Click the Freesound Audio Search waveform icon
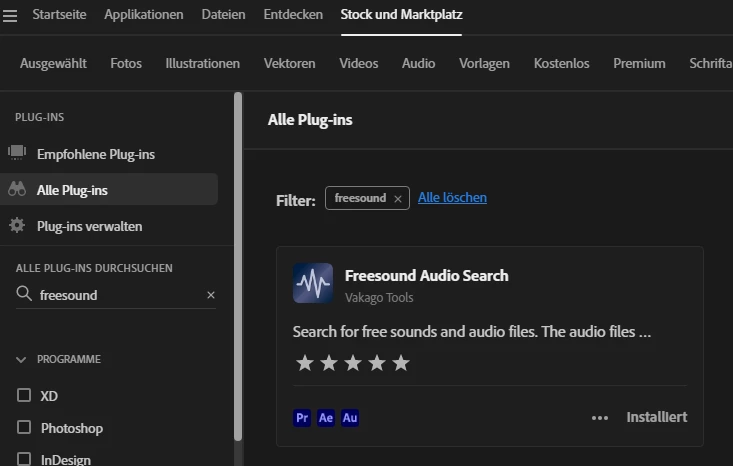Viewport: 733px width, 466px height. [x=313, y=283]
